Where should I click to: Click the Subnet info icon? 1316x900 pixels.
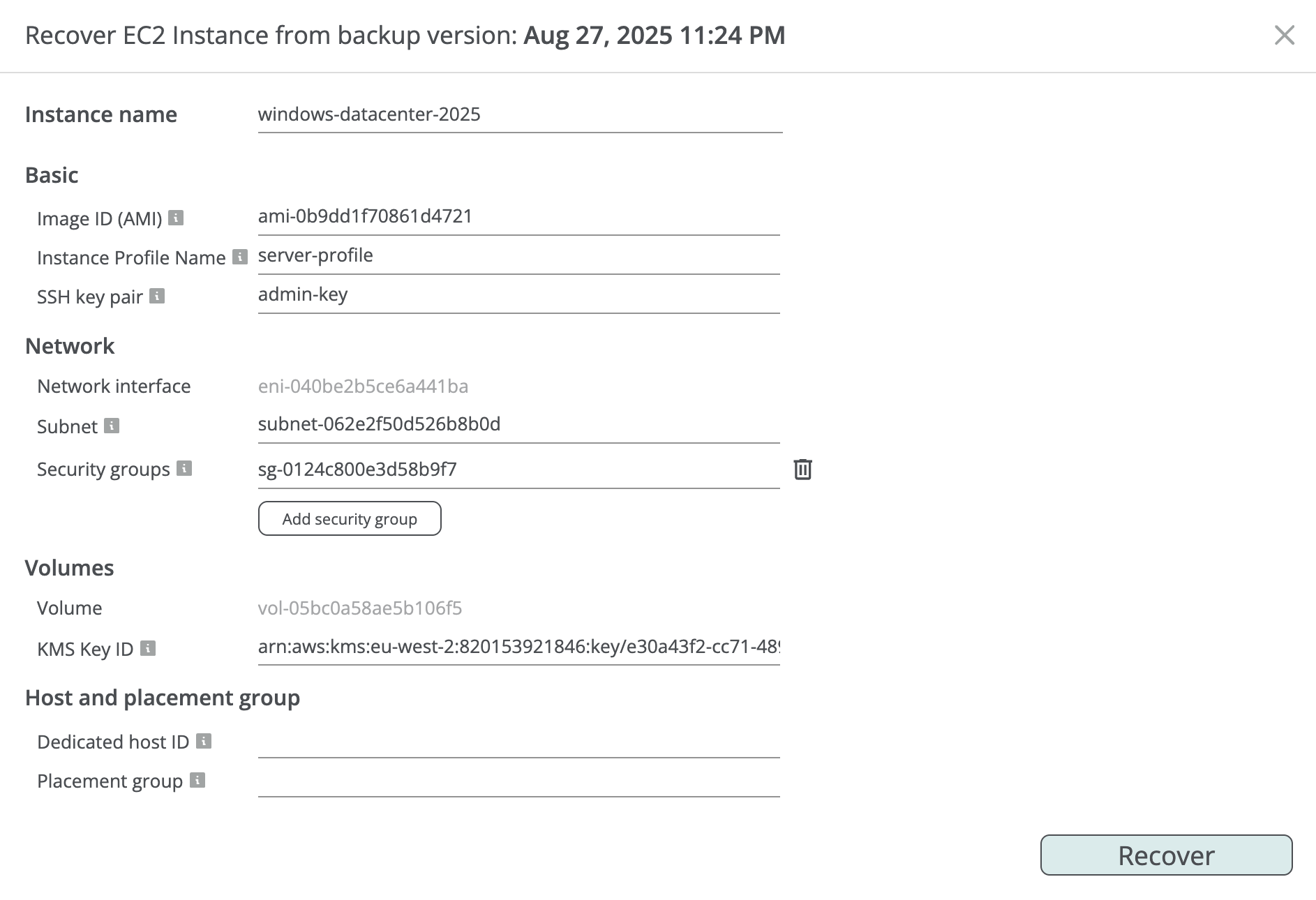(x=112, y=426)
